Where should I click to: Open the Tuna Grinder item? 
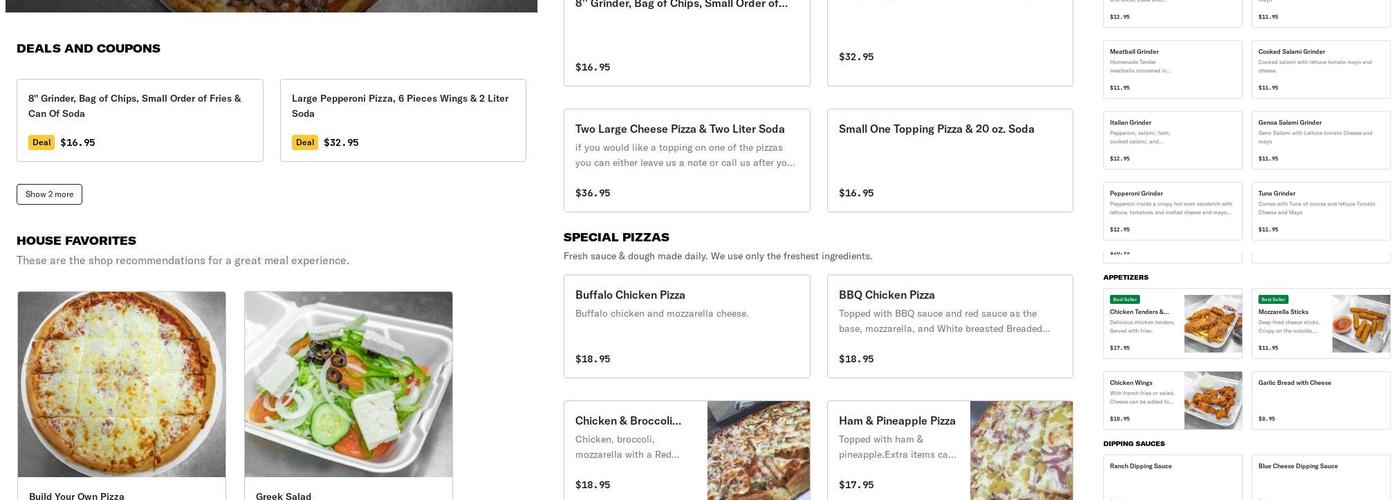pos(1320,211)
